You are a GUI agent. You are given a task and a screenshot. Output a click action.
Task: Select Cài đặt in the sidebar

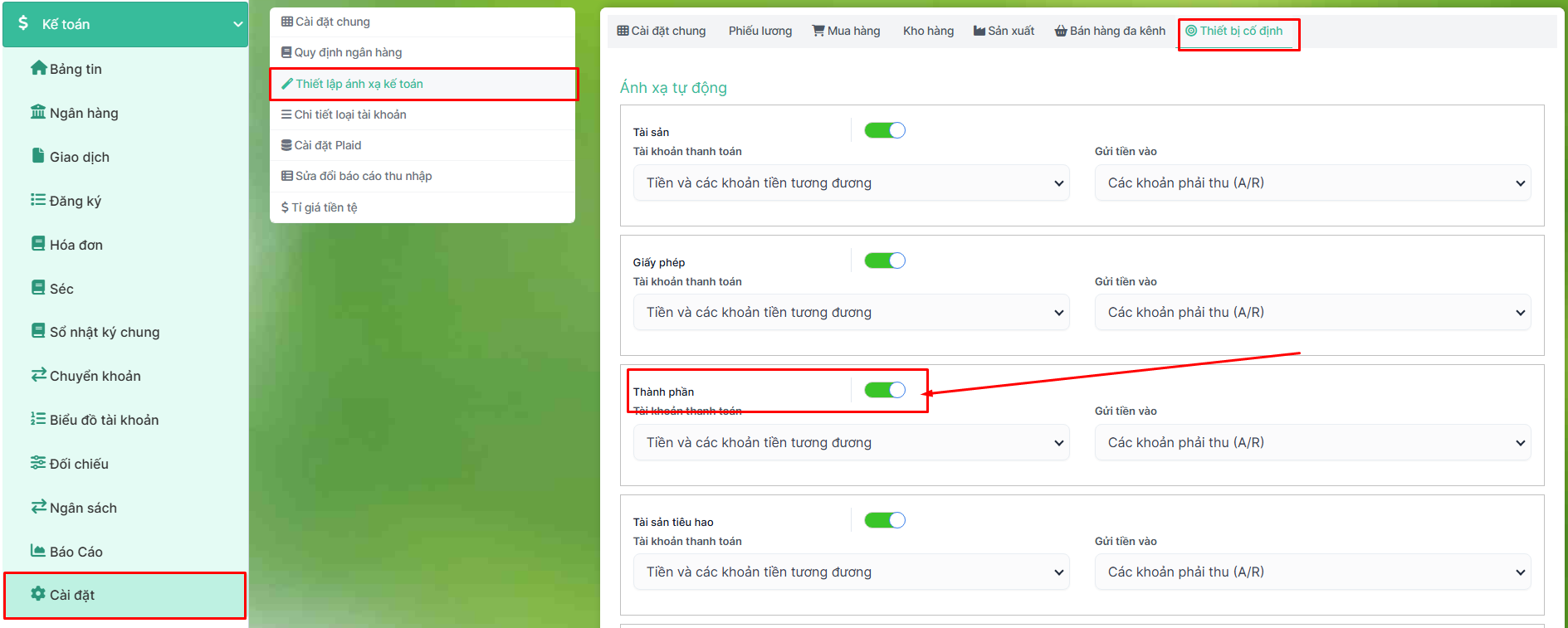click(x=125, y=595)
